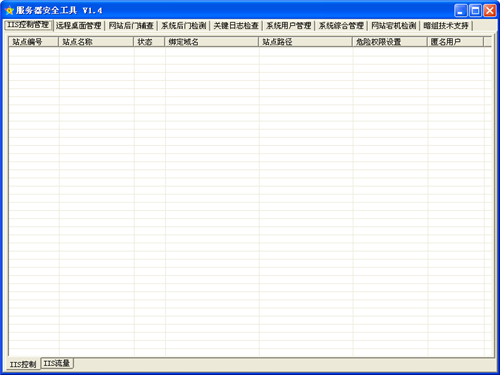The image size is (500, 375).
Task: Select the 网站宕机检测 tab
Action: point(394,26)
